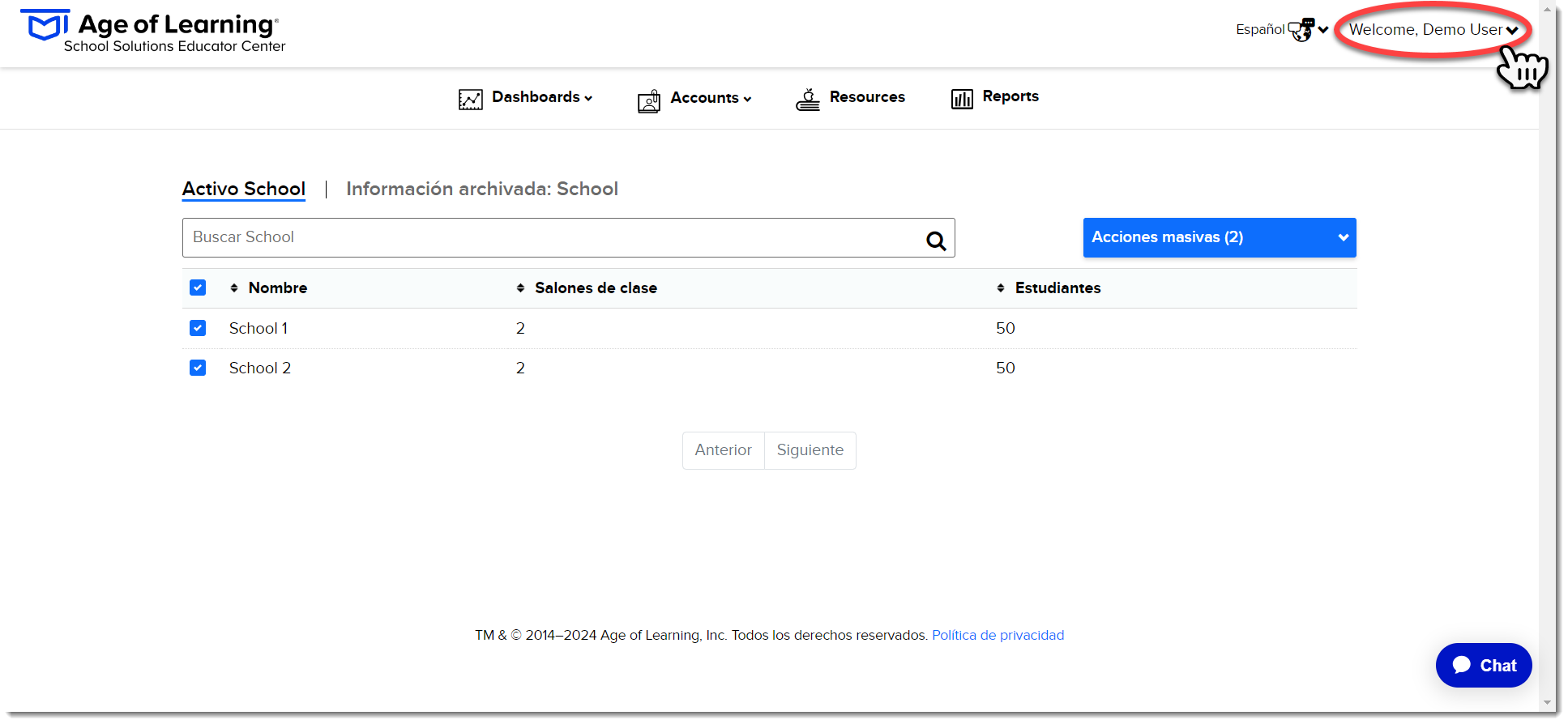Expand the Welcome, Demo User menu
The height and width of the screenshot is (724, 1568).
[x=1433, y=30]
